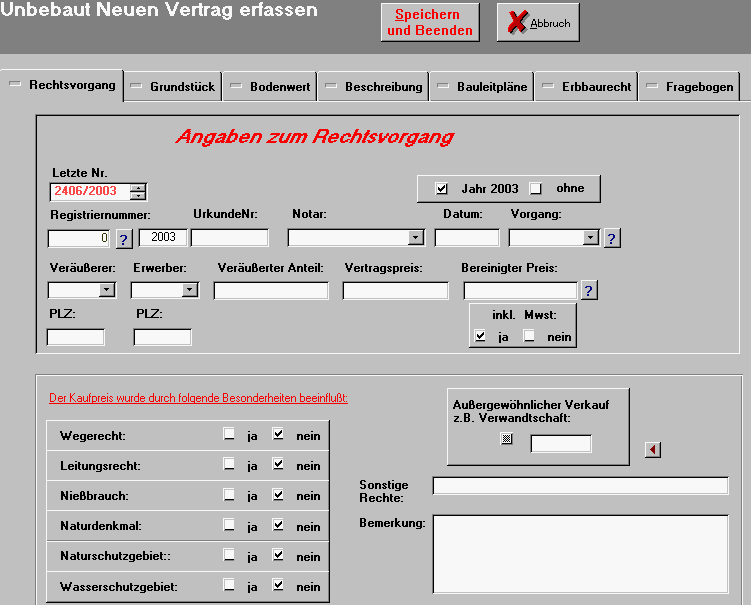Check Naturdenkmal ja checkbox

tap(229, 525)
